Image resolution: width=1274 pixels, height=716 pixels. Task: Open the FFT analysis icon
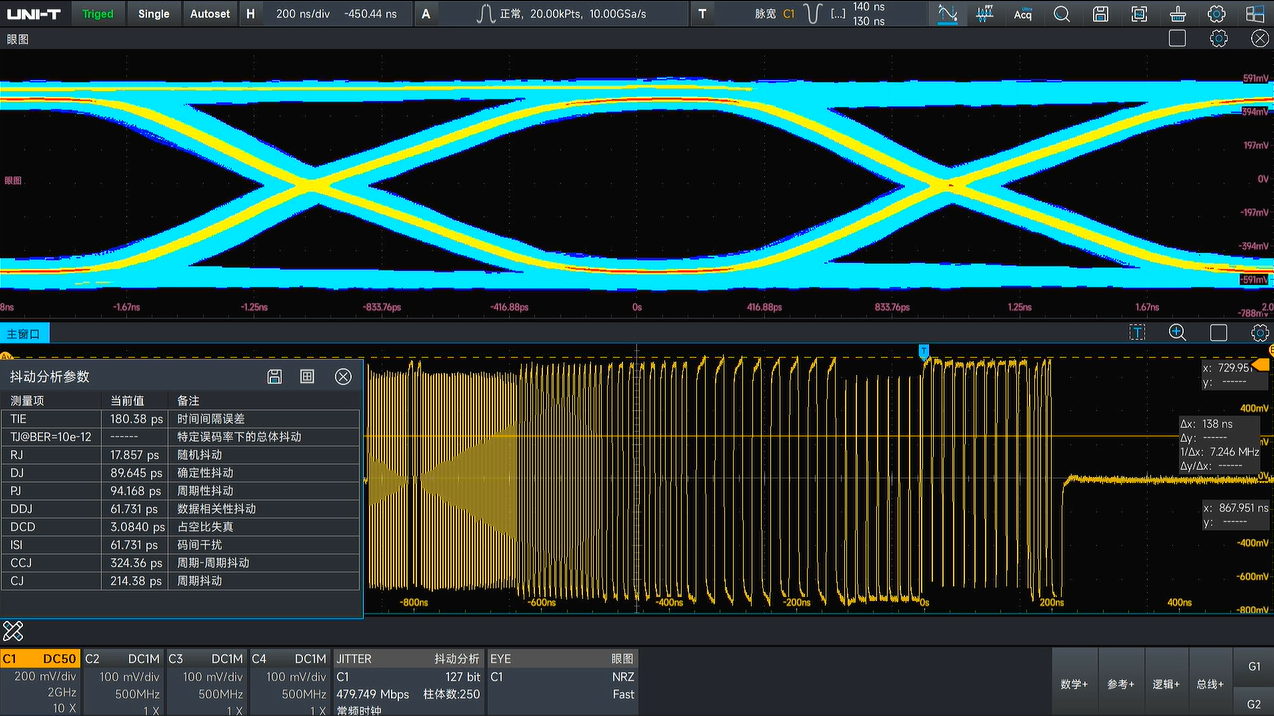[x=984, y=14]
